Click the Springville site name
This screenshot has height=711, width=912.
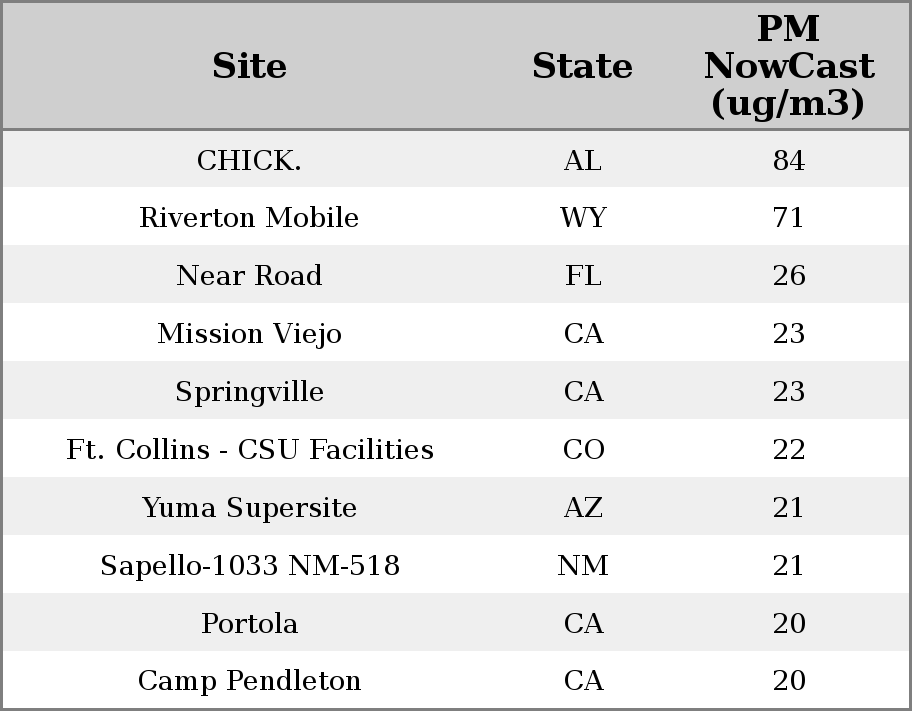[x=249, y=392]
